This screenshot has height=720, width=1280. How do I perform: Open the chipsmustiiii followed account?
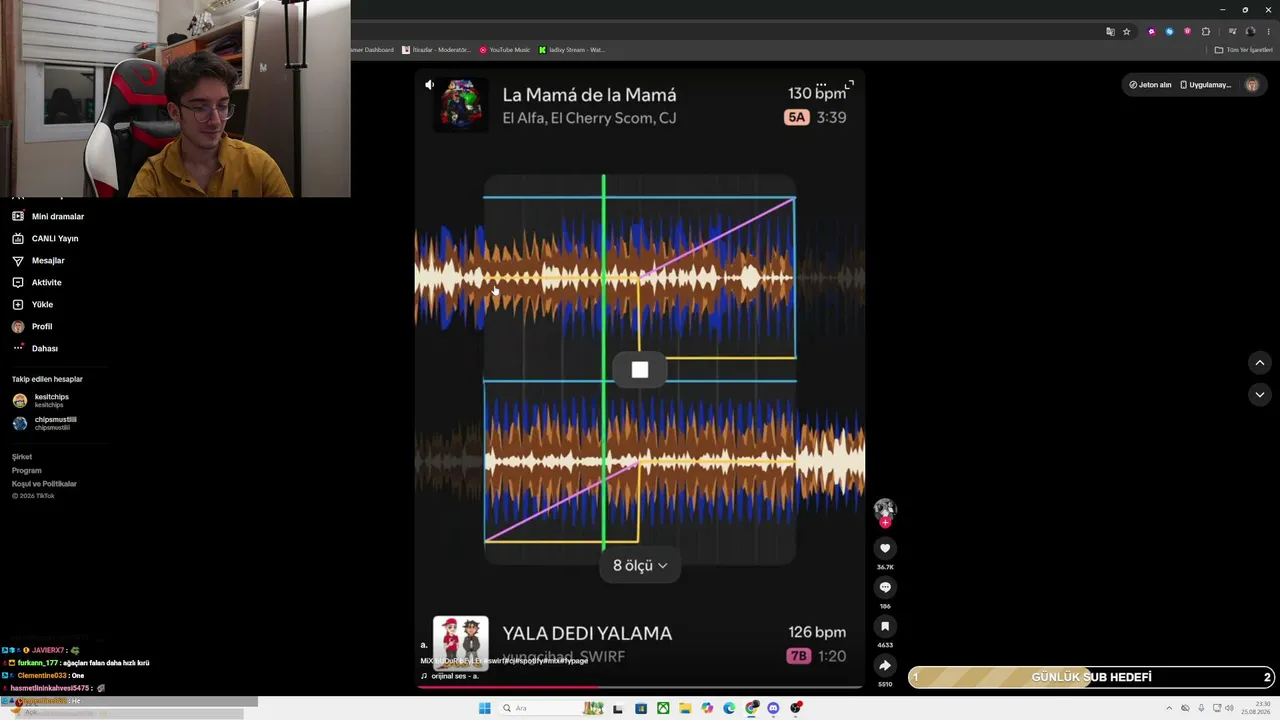coord(45,423)
